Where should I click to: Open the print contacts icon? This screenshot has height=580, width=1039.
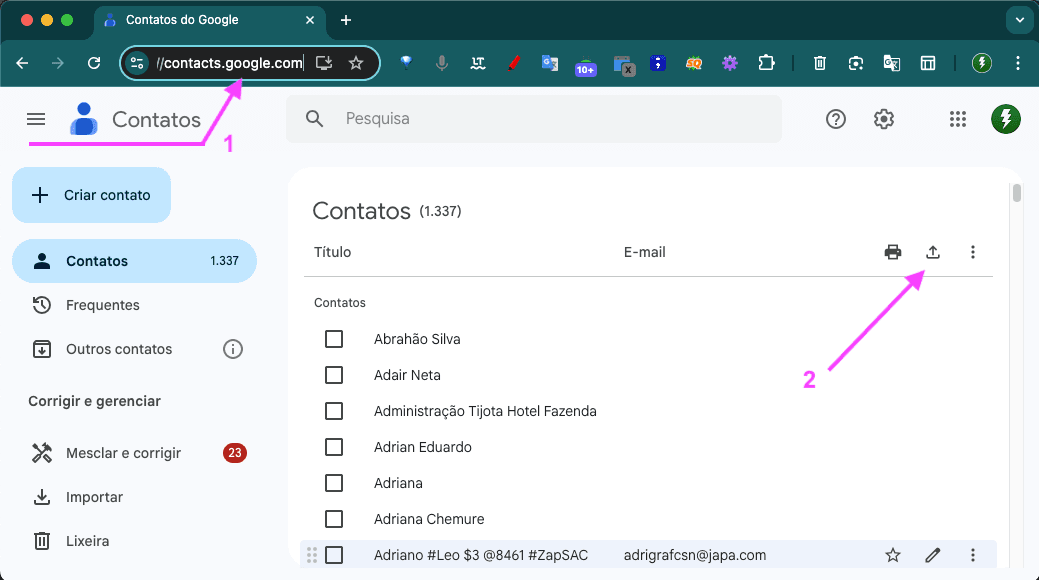892,252
